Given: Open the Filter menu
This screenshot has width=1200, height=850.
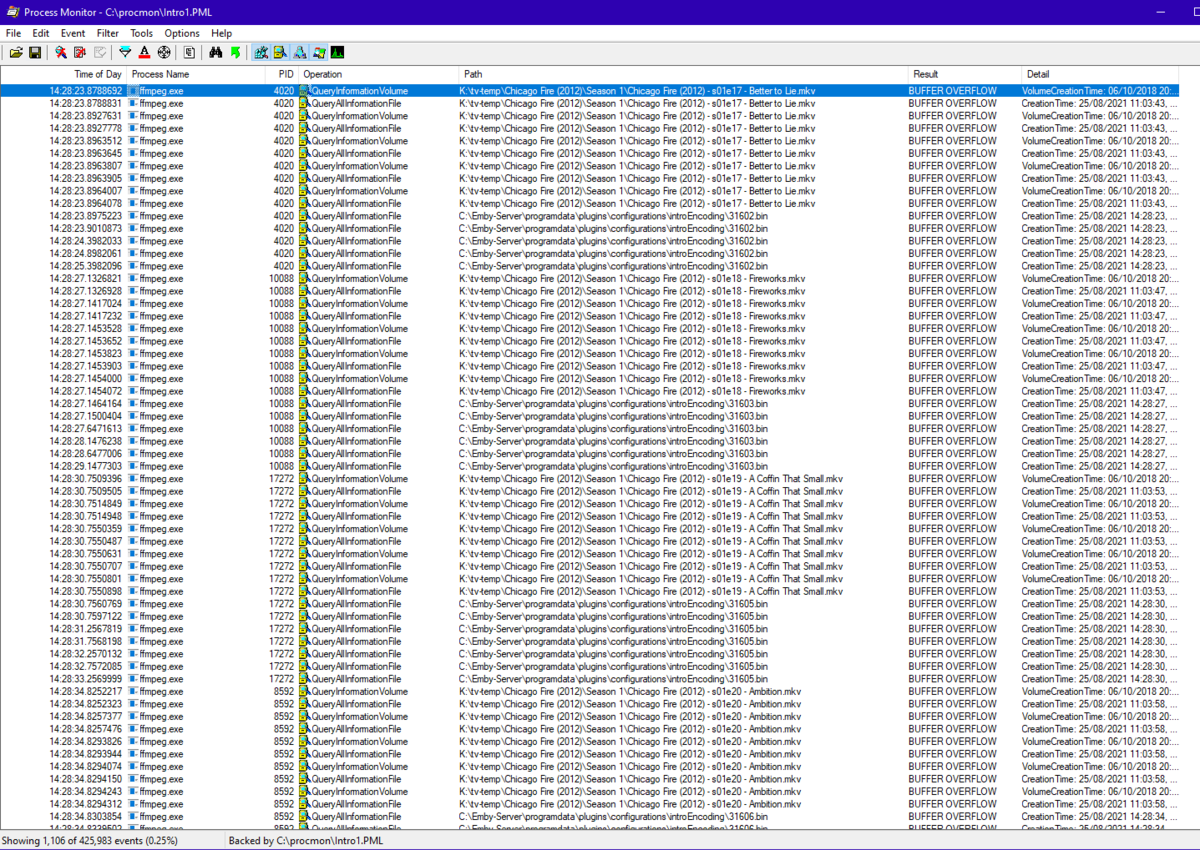Looking at the screenshot, I should click(107, 33).
